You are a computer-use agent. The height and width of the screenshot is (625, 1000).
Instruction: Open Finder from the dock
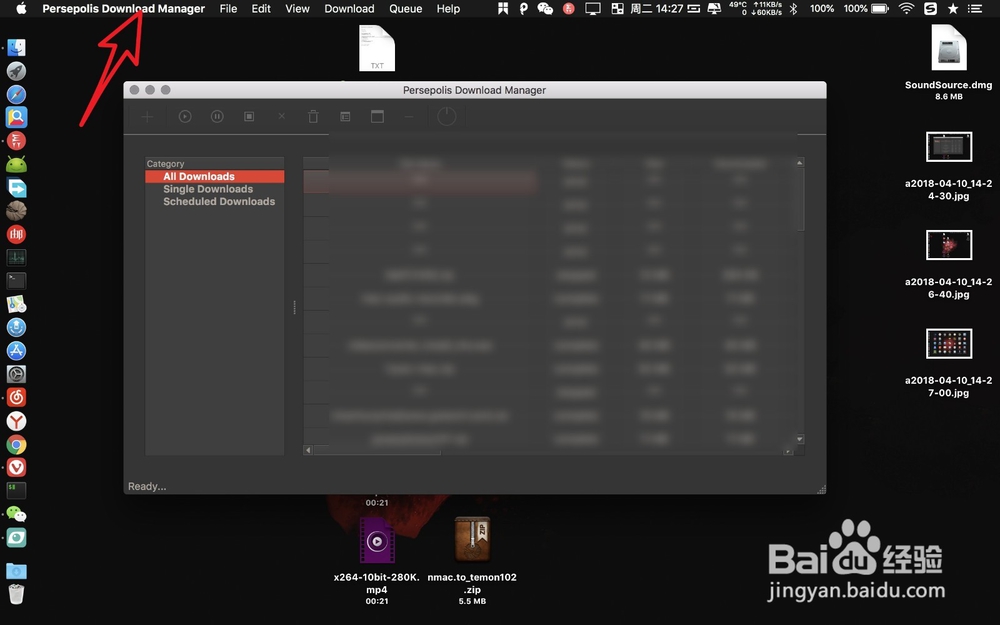(16, 48)
